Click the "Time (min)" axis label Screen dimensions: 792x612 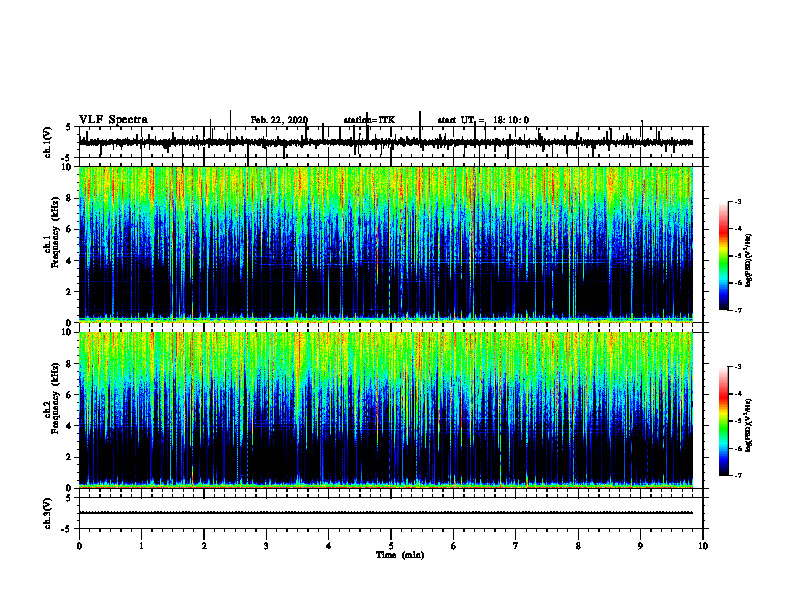[x=400, y=555]
